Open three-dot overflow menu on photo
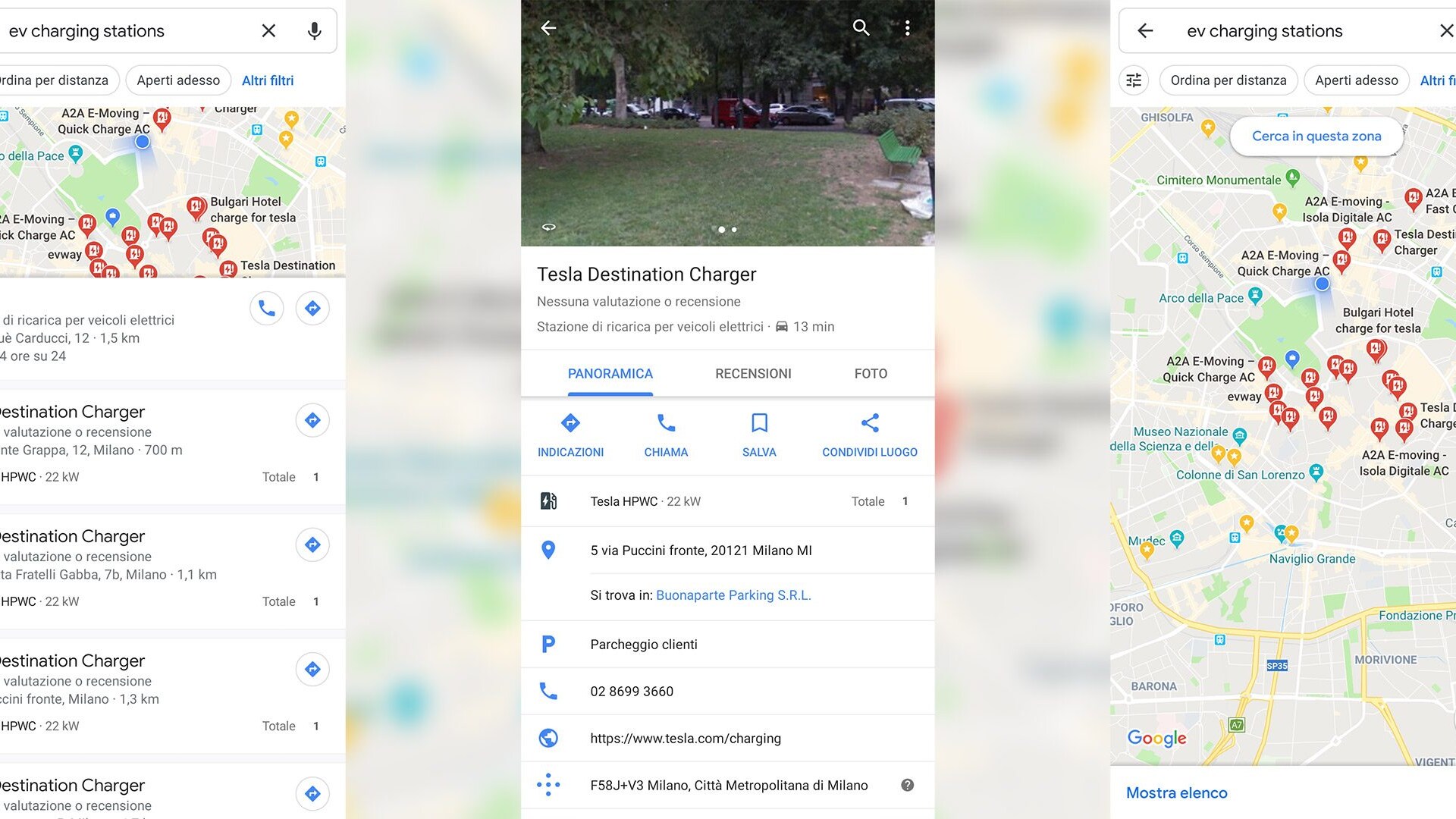1456x819 pixels. click(907, 28)
